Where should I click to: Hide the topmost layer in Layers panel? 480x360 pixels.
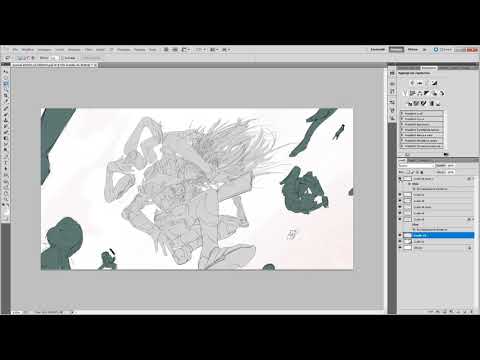[x=400, y=179]
